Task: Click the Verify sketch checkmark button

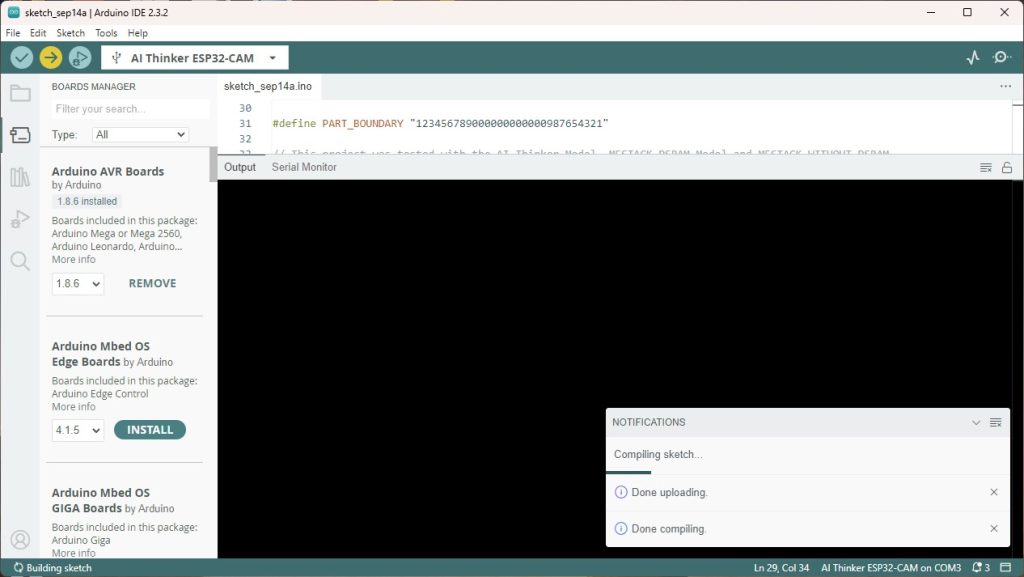Action: [21, 58]
